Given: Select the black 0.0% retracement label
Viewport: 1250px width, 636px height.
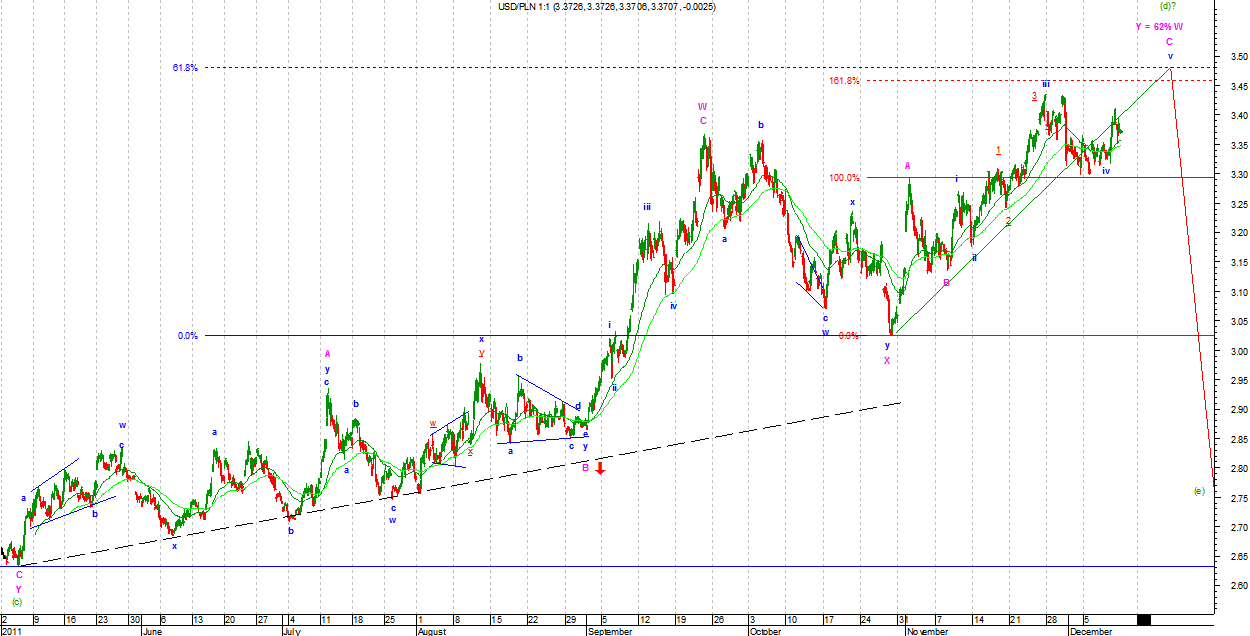Looking at the screenshot, I should tap(187, 336).
